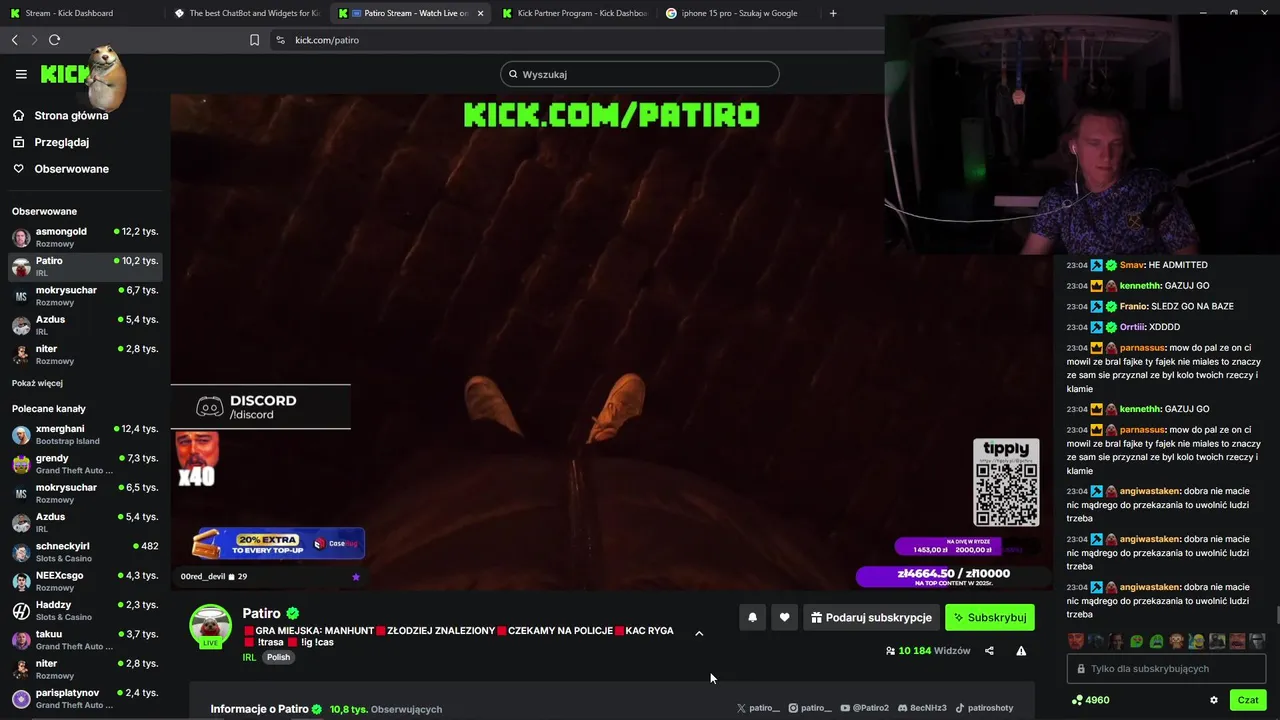Open asmongold in followed channels
Image resolution: width=1280 pixels, height=720 pixels.
(85, 237)
